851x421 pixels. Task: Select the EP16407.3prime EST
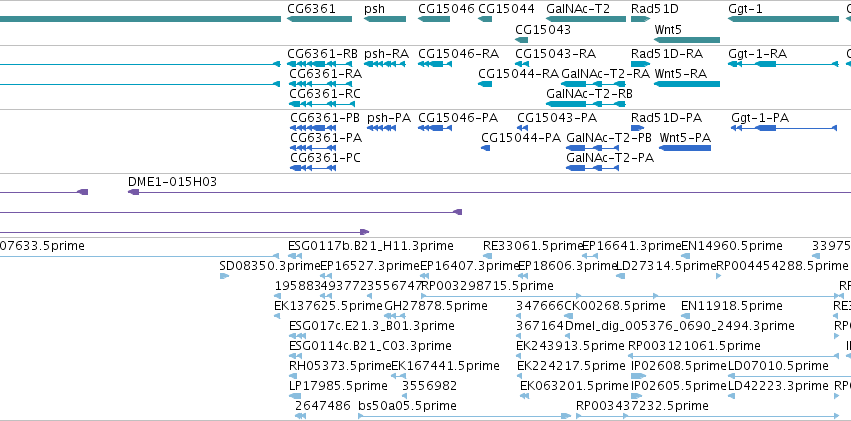click(x=425, y=276)
